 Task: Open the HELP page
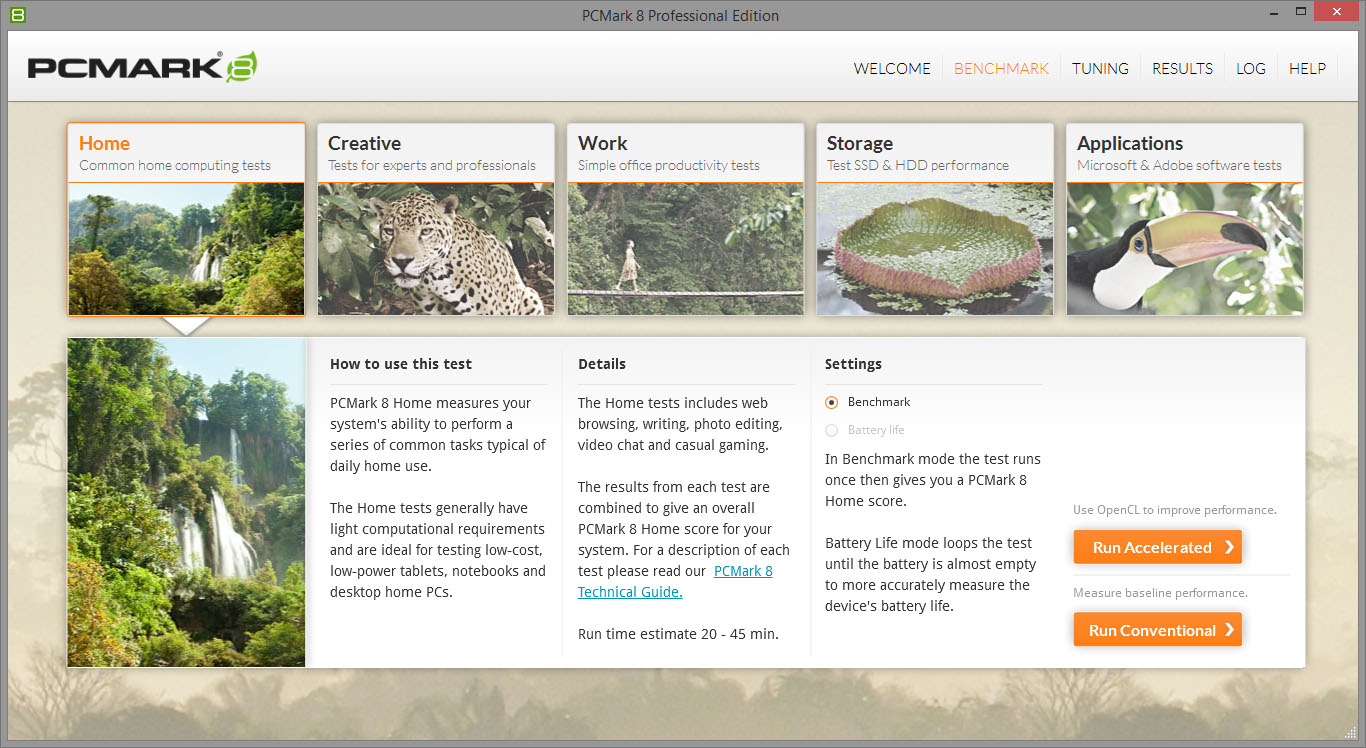coord(1307,69)
